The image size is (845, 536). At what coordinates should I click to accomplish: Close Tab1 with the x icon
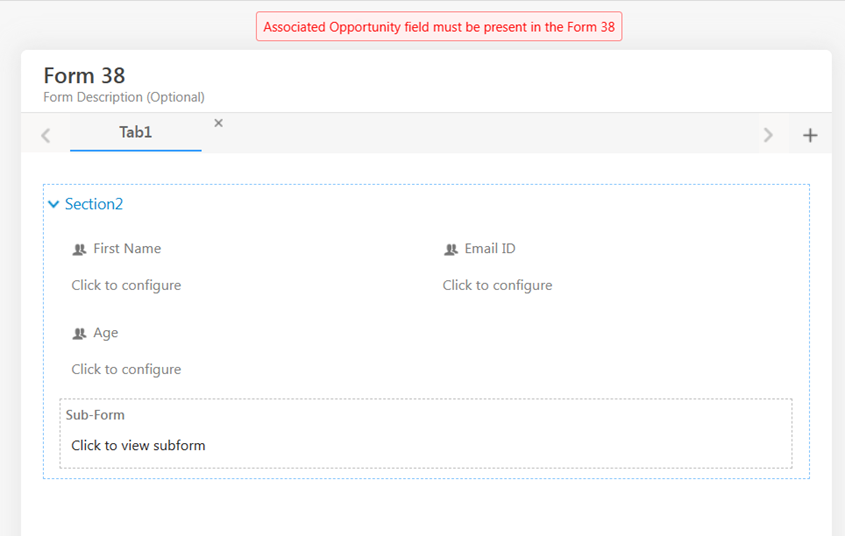tap(219, 123)
